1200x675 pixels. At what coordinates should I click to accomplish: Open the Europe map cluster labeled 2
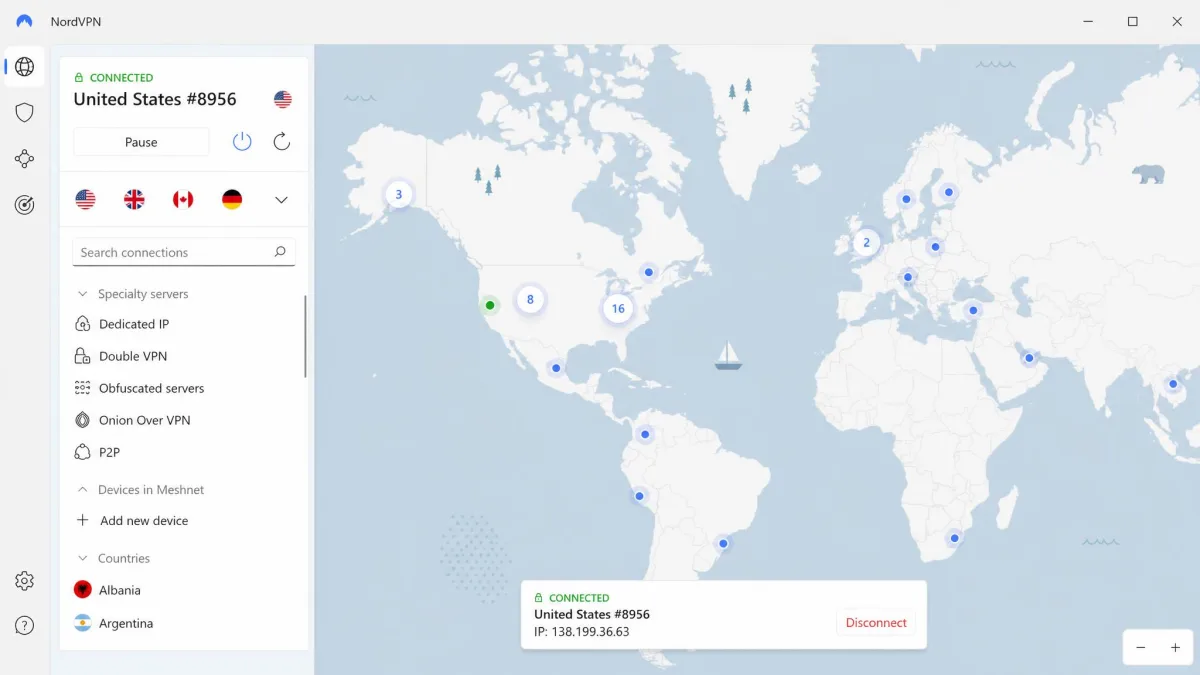(866, 242)
